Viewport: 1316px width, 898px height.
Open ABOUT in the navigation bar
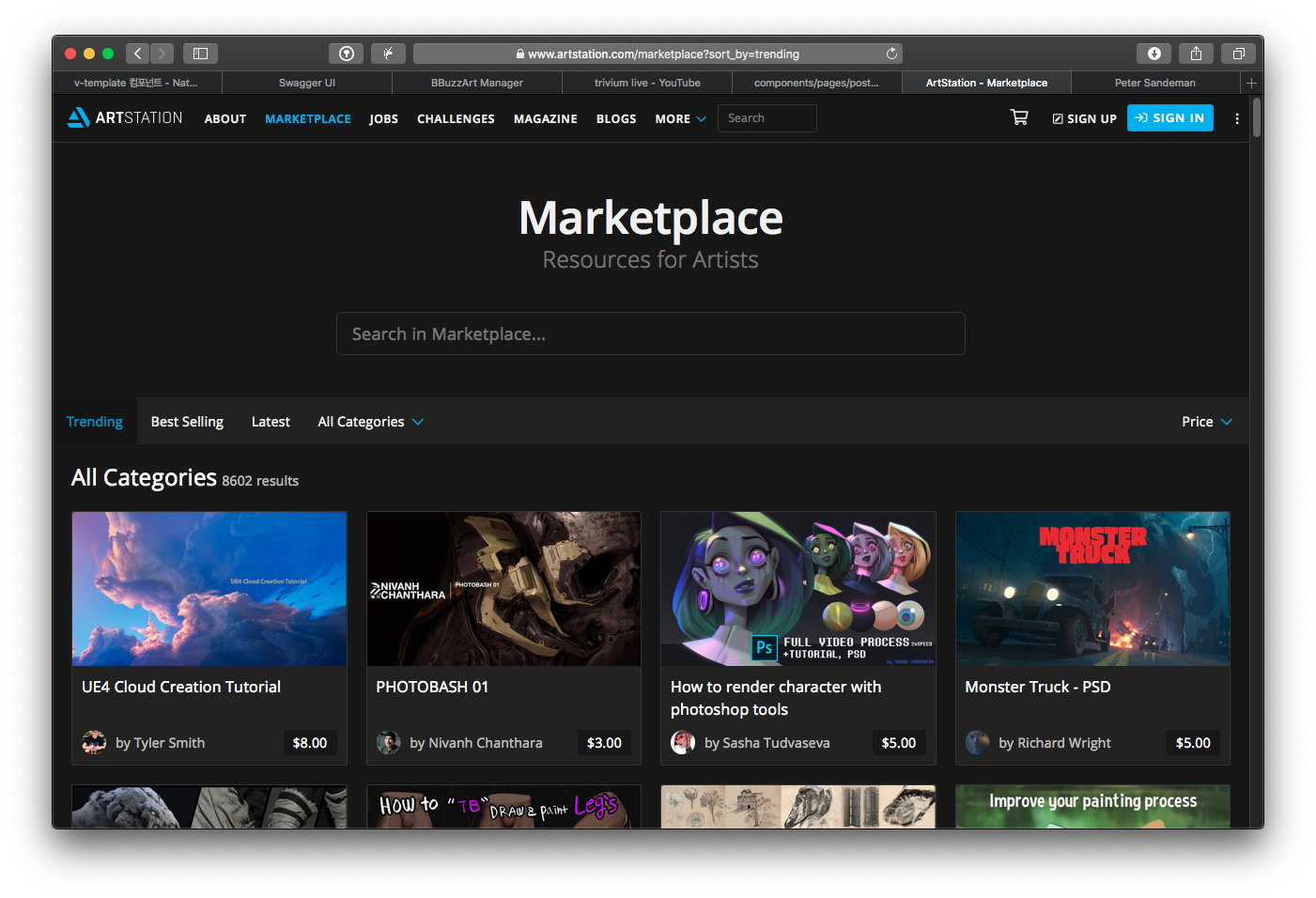tap(225, 118)
